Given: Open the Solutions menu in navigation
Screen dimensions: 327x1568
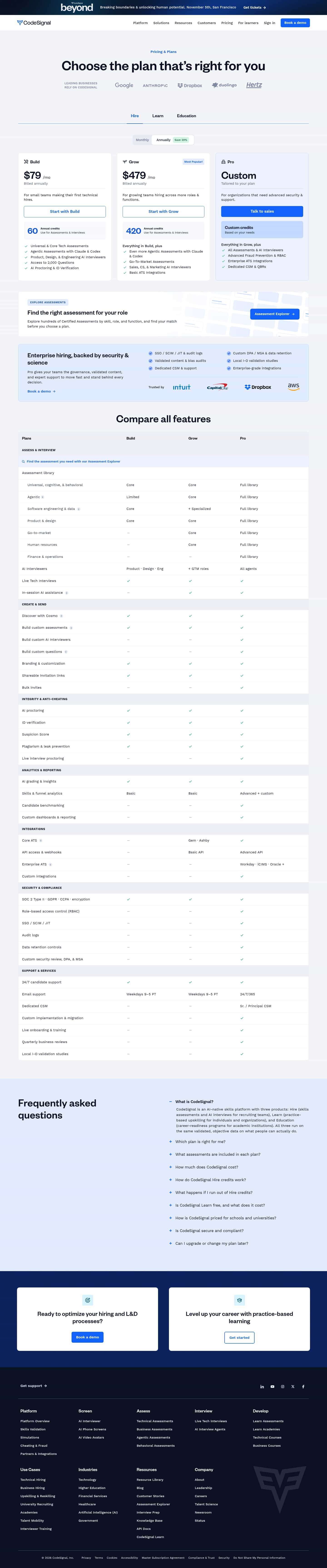Looking at the screenshot, I should click(161, 22).
